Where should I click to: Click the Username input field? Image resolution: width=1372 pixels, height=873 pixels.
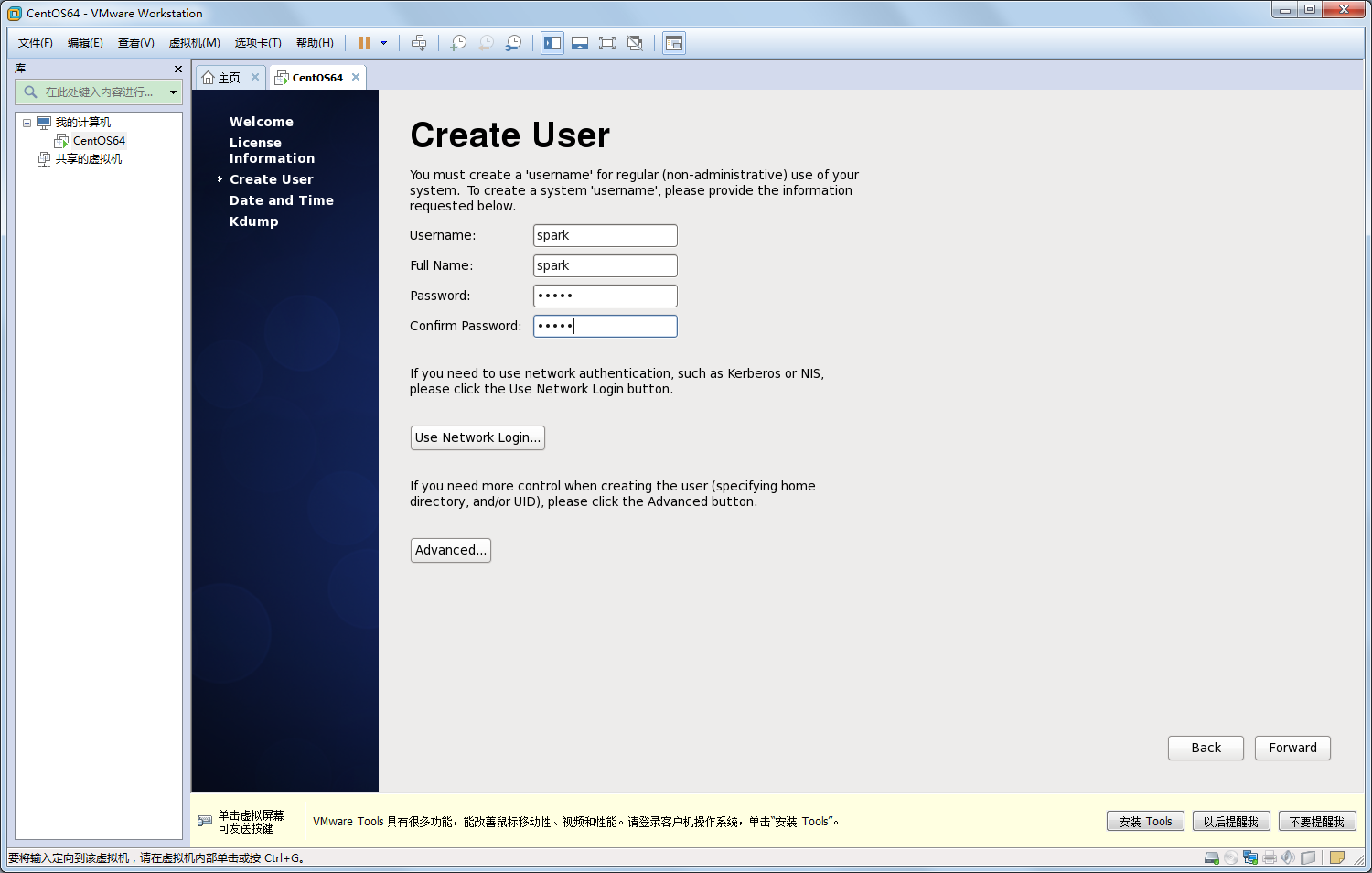606,235
